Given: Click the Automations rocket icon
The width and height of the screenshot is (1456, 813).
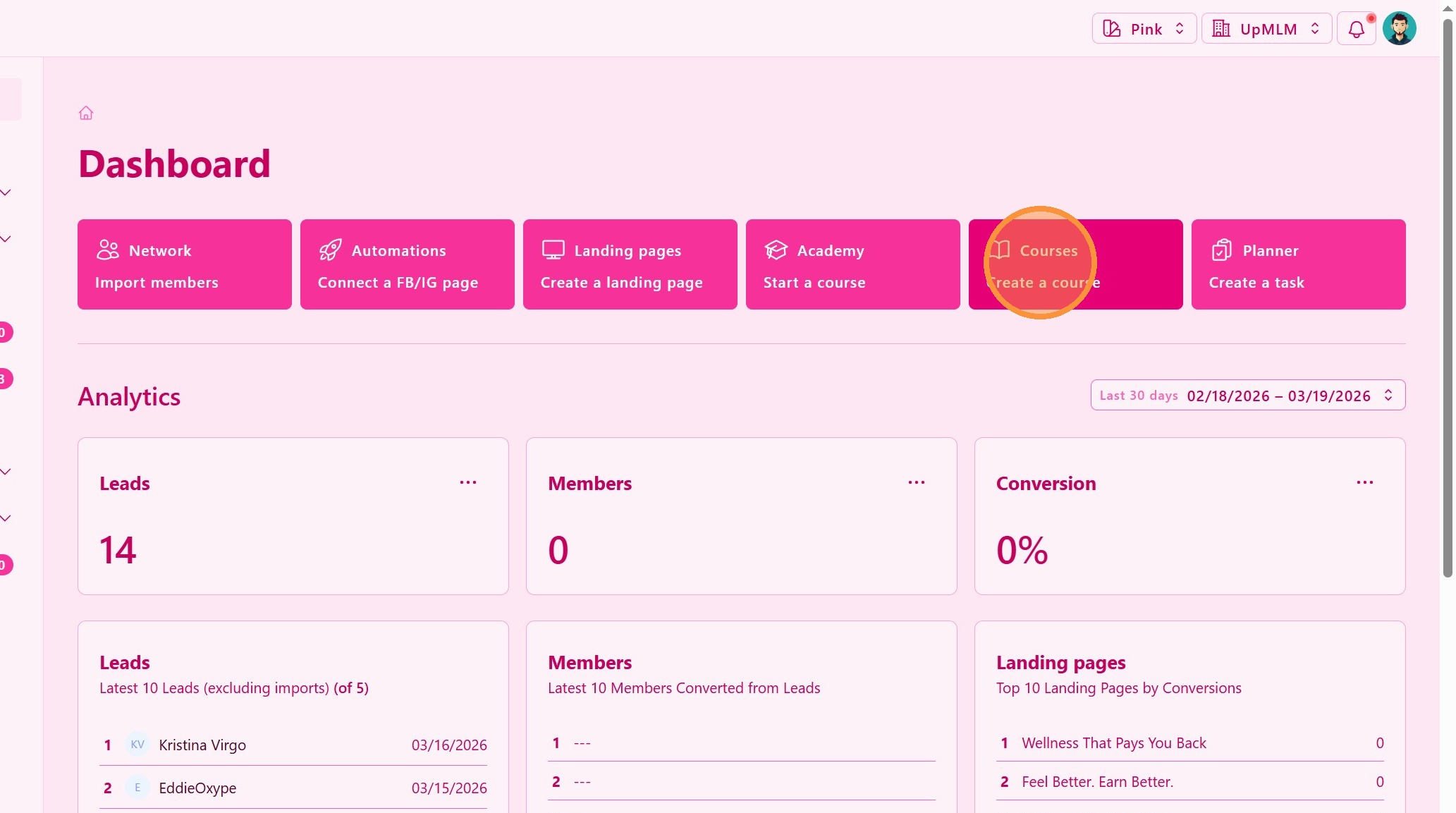Looking at the screenshot, I should tap(330, 250).
